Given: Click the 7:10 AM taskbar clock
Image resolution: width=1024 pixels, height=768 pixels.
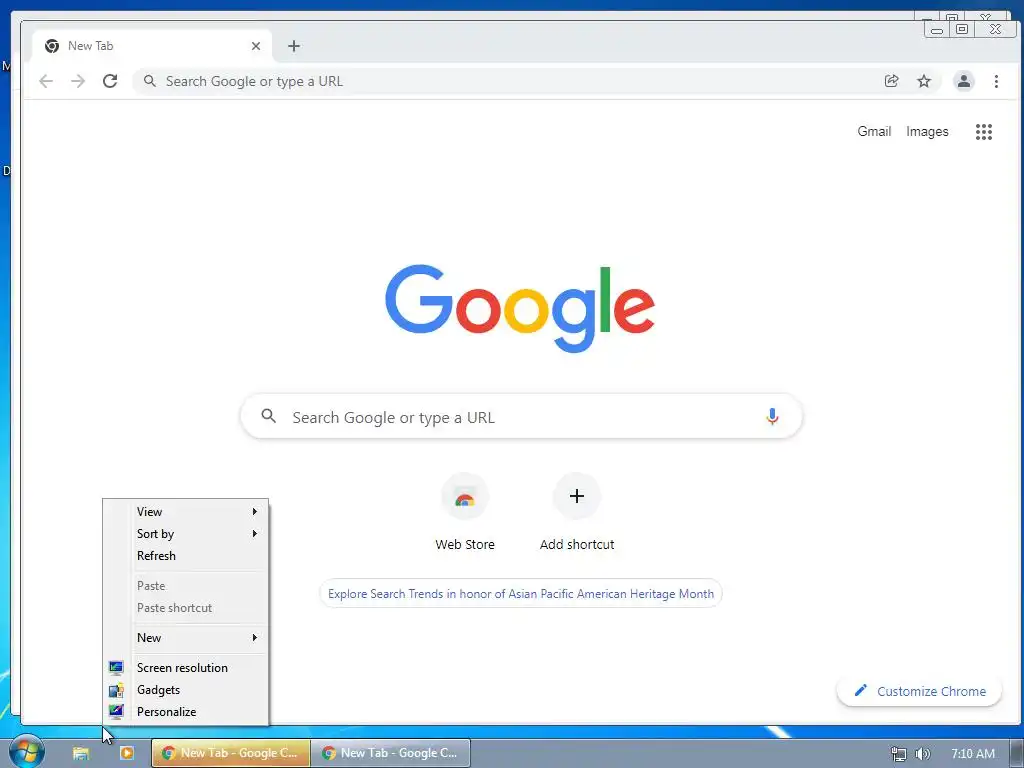Looking at the screenshot, I should [x=972, y=754].
